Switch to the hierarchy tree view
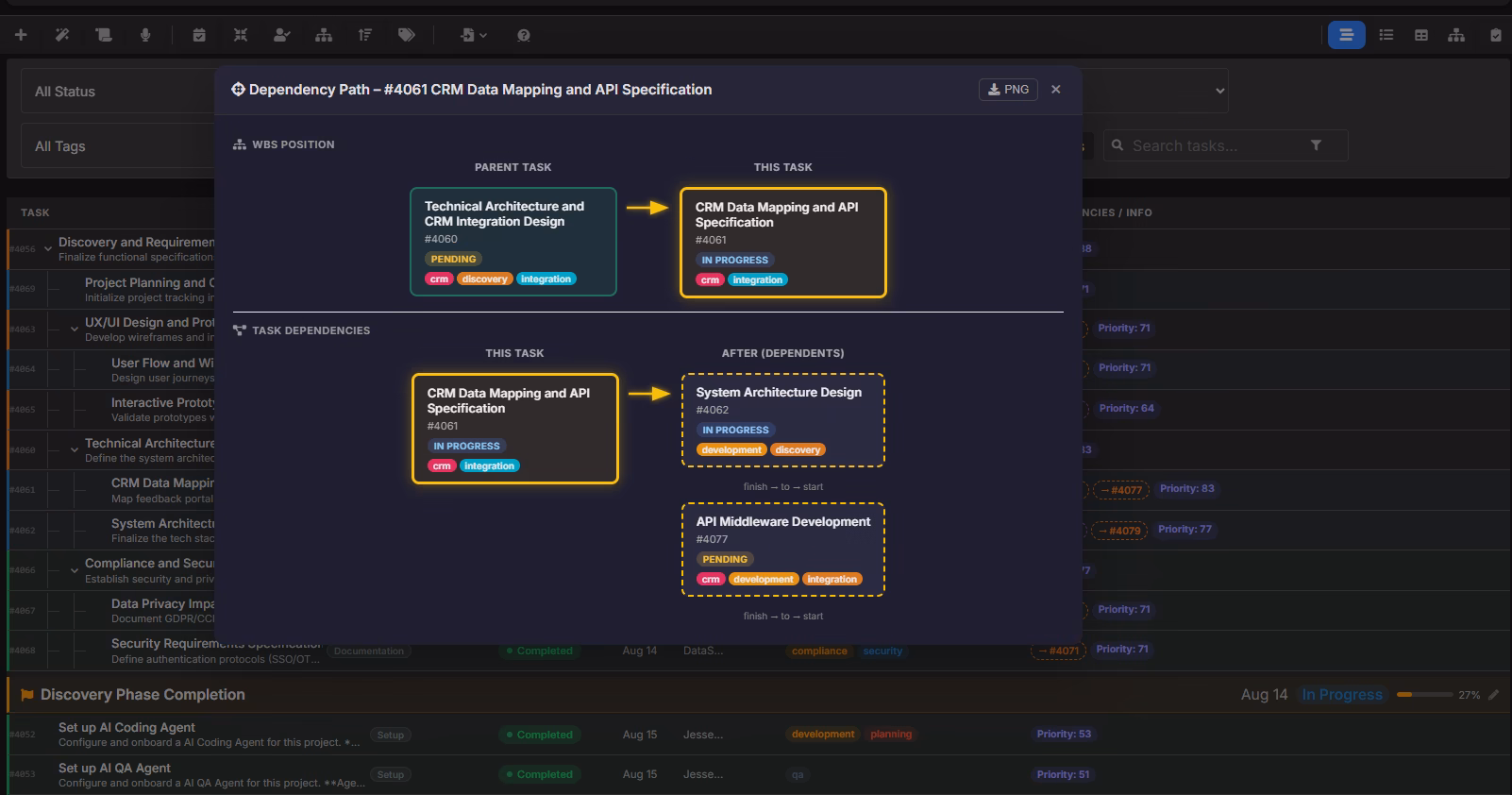 click(x=1457, y=35)
